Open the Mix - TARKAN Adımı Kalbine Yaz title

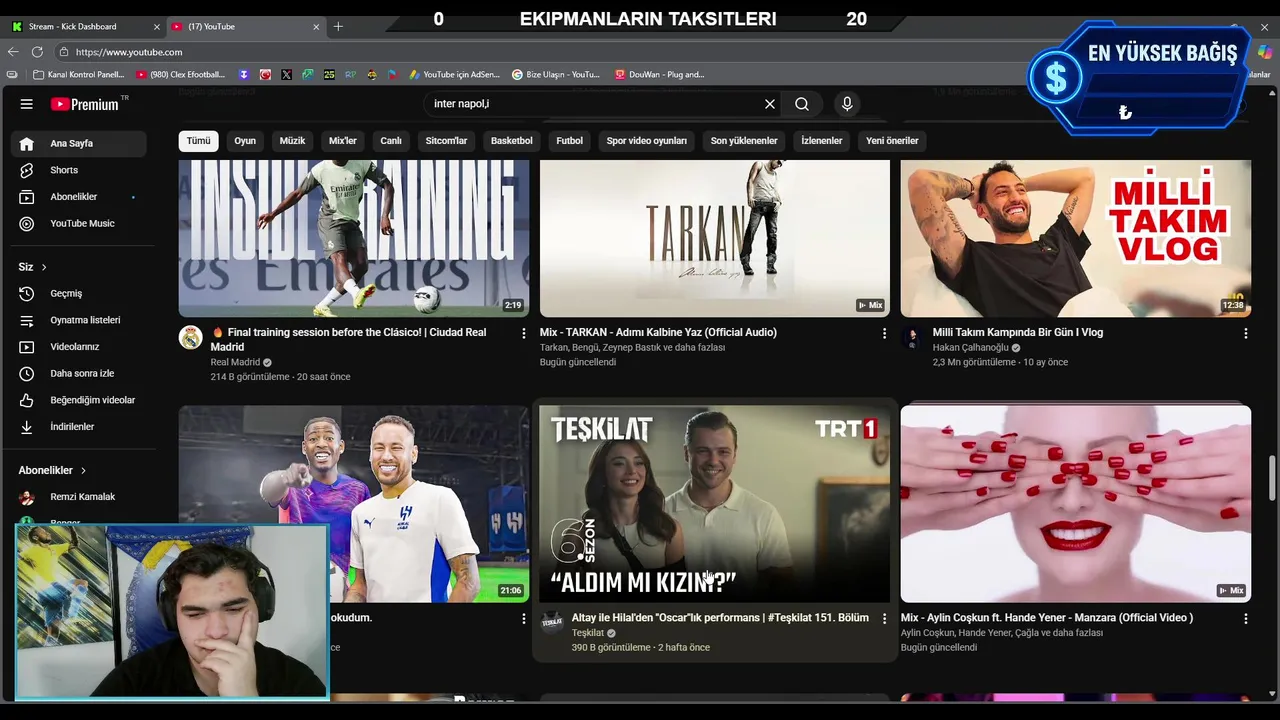pos(658,332)
